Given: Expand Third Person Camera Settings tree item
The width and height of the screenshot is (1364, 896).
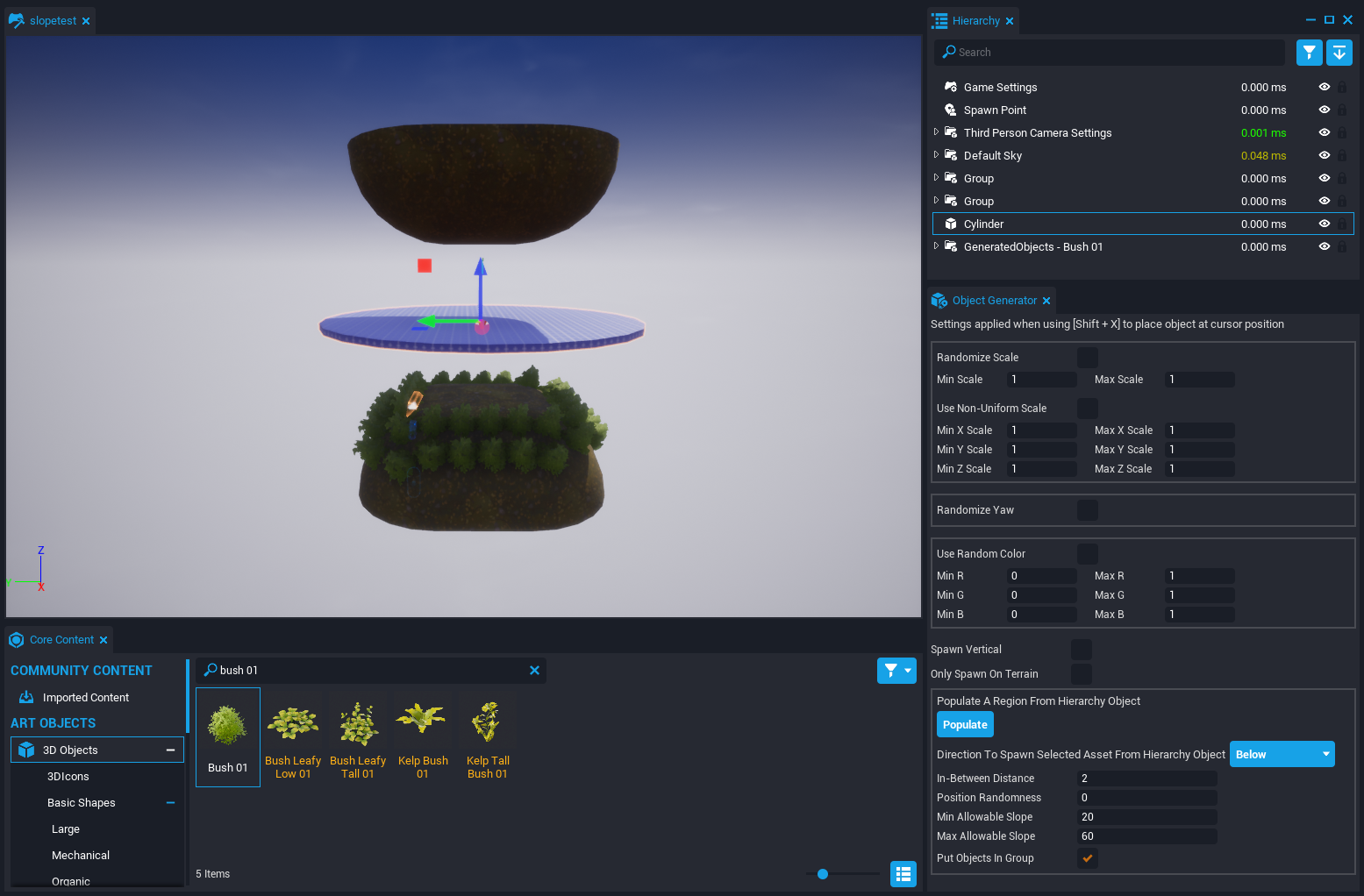Looking at the screenshot, I should pyautogui.click(x=936, y=132).
